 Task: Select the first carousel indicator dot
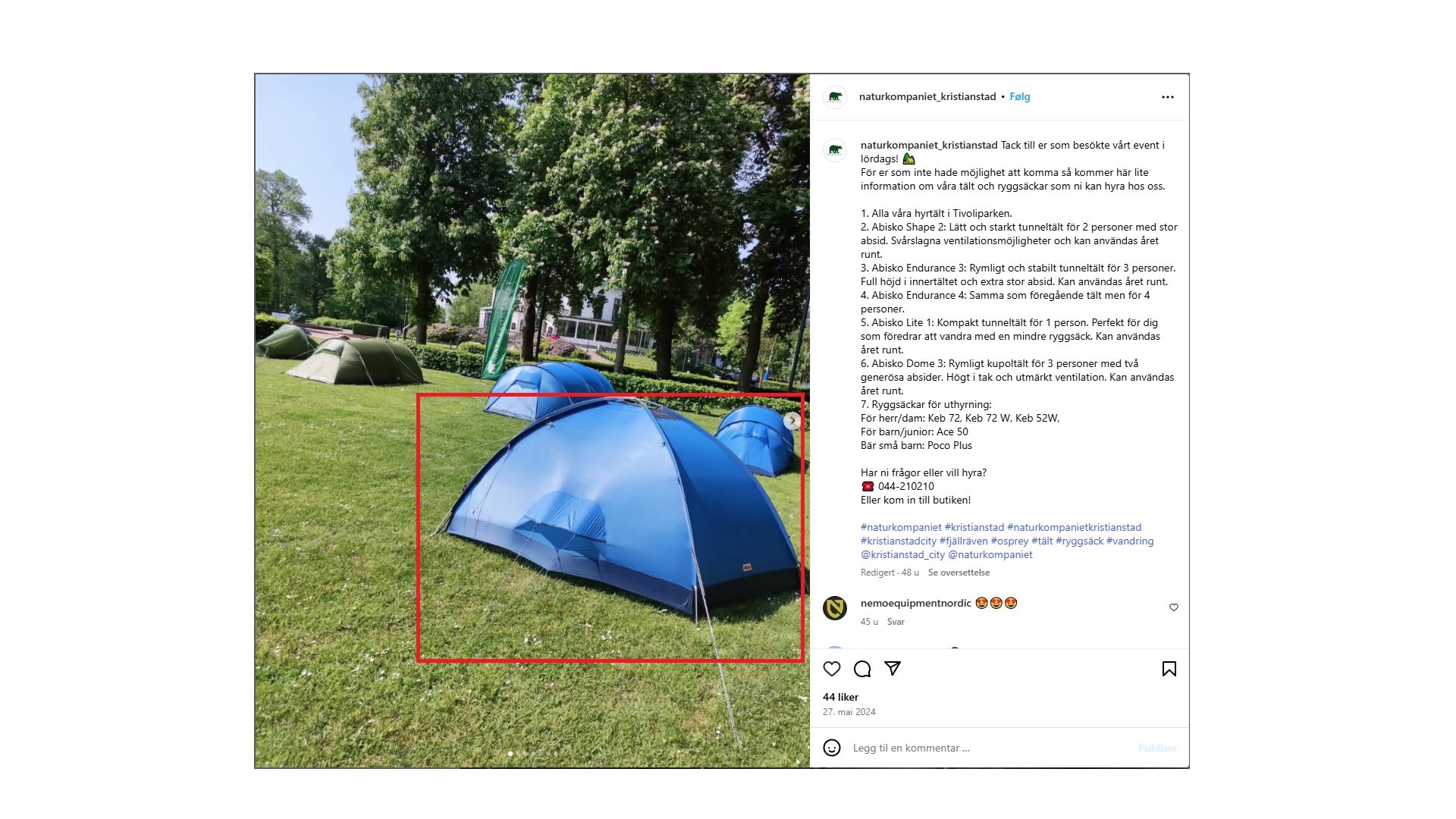510,754
